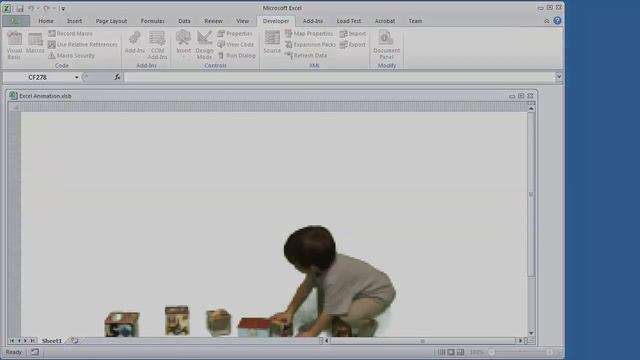Open the Document Panel
Image resolution: width=640 pixels, height=360 pixels.
(x=386, y=45)
